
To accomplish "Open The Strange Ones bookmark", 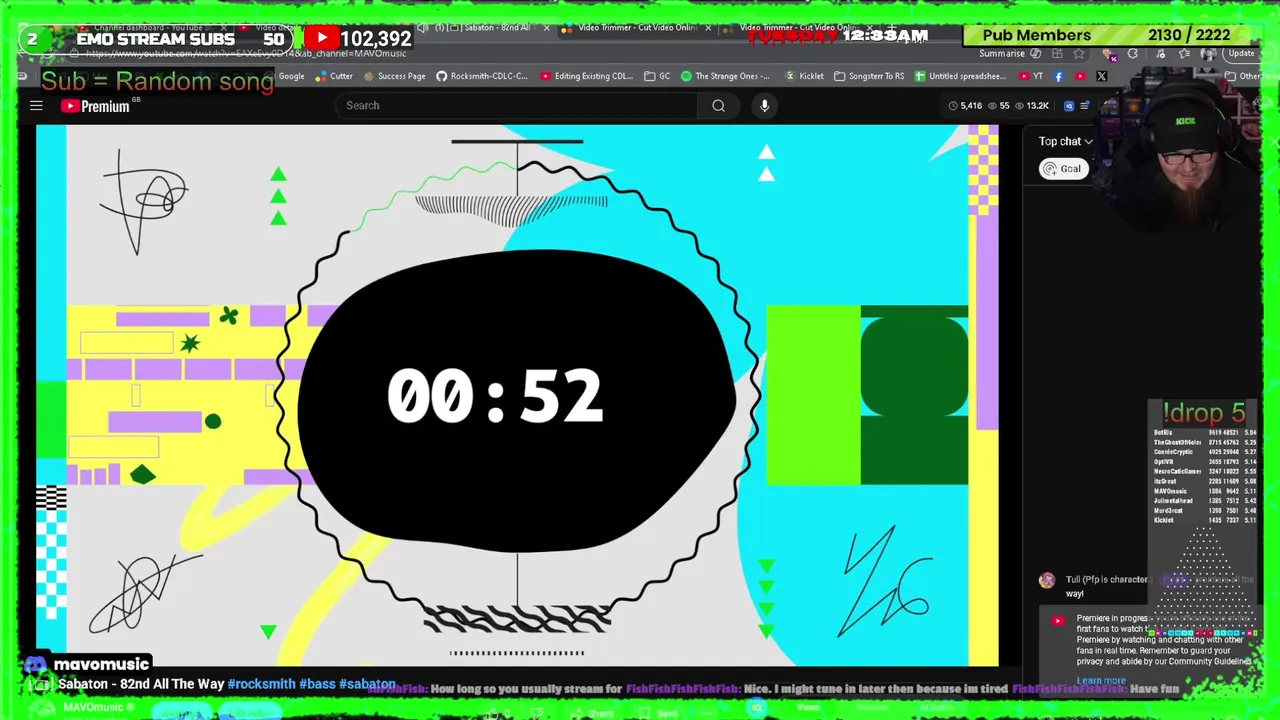I will tap(726, 76).
